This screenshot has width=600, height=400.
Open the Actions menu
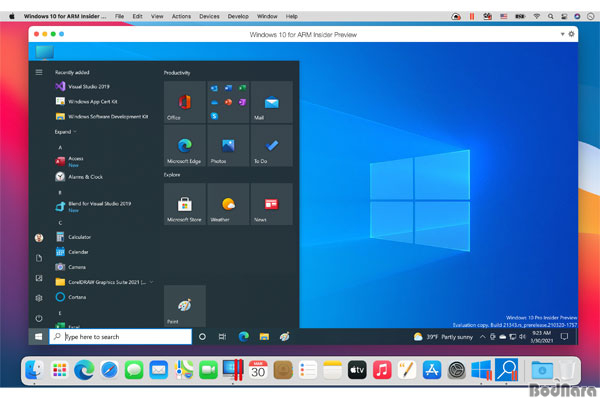click(181, 16)
